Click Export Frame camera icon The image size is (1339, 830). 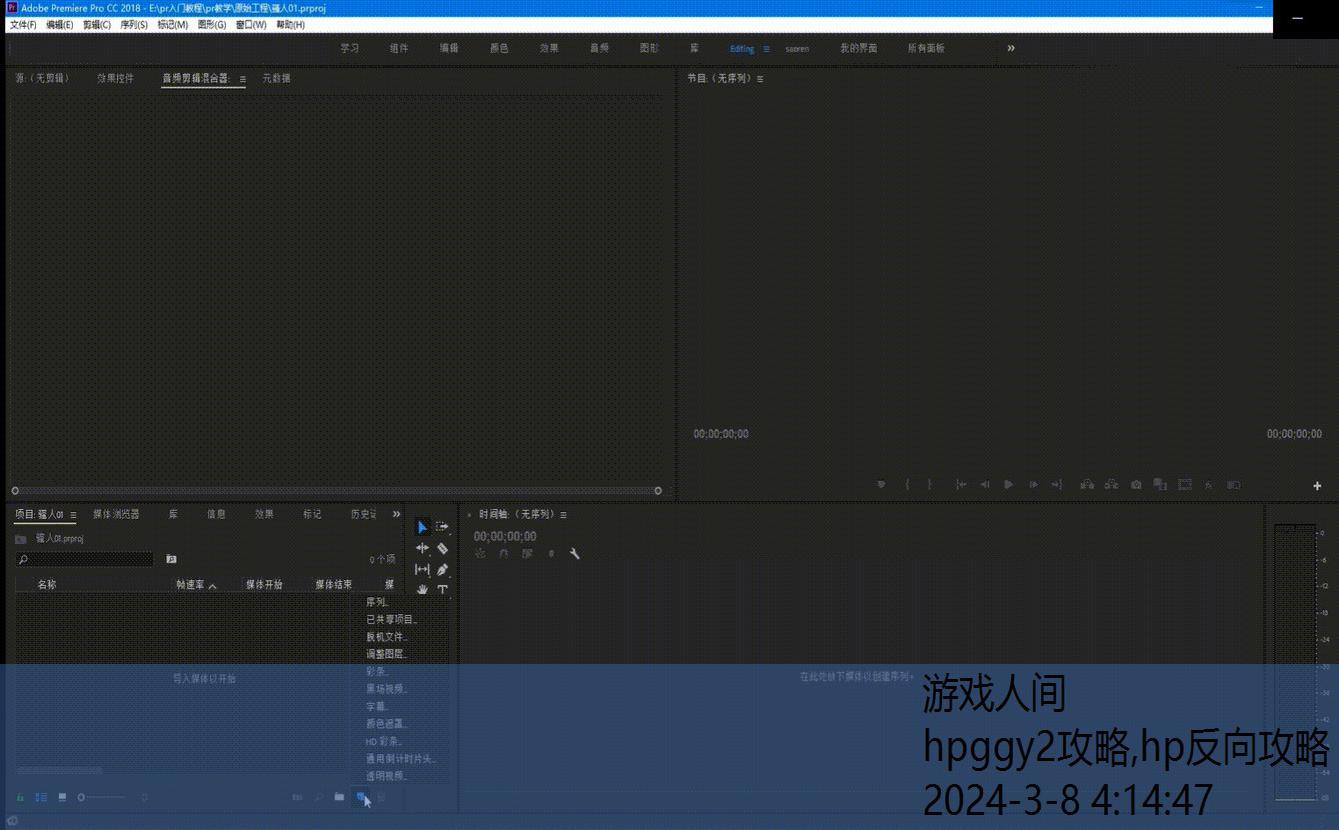(x=1136, y=484)
